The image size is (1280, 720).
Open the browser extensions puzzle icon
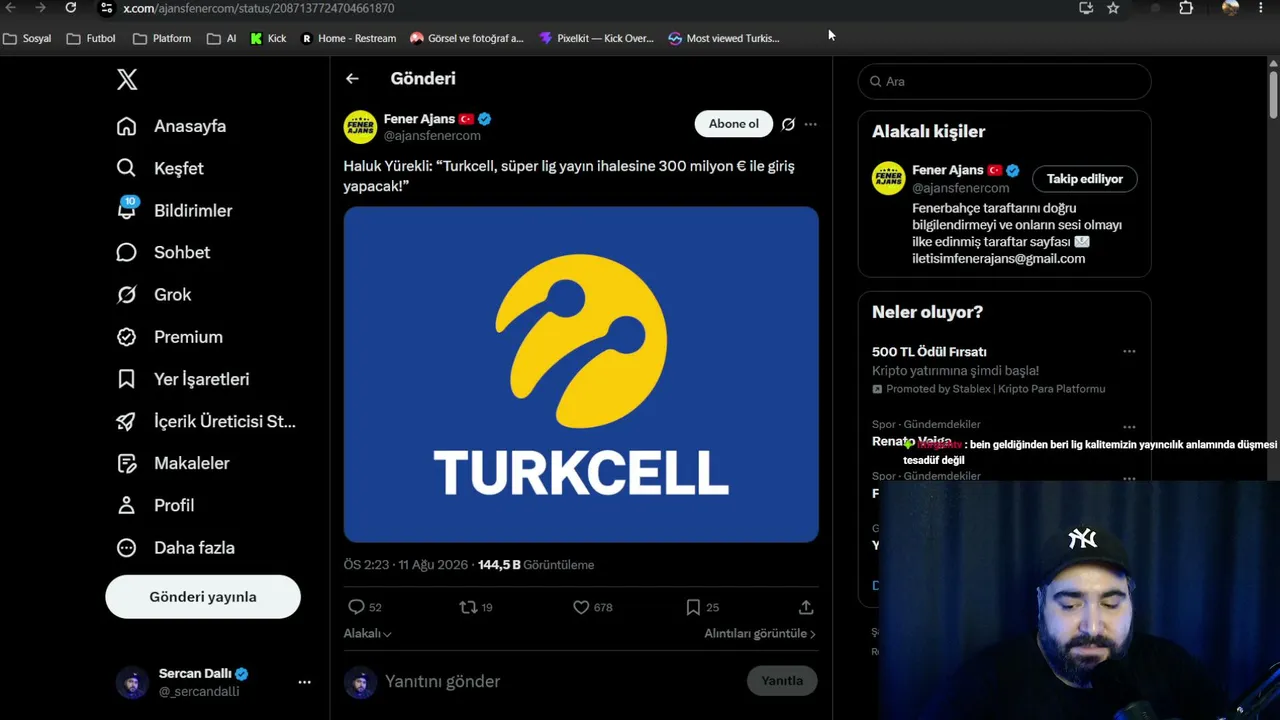[1186, 8]
